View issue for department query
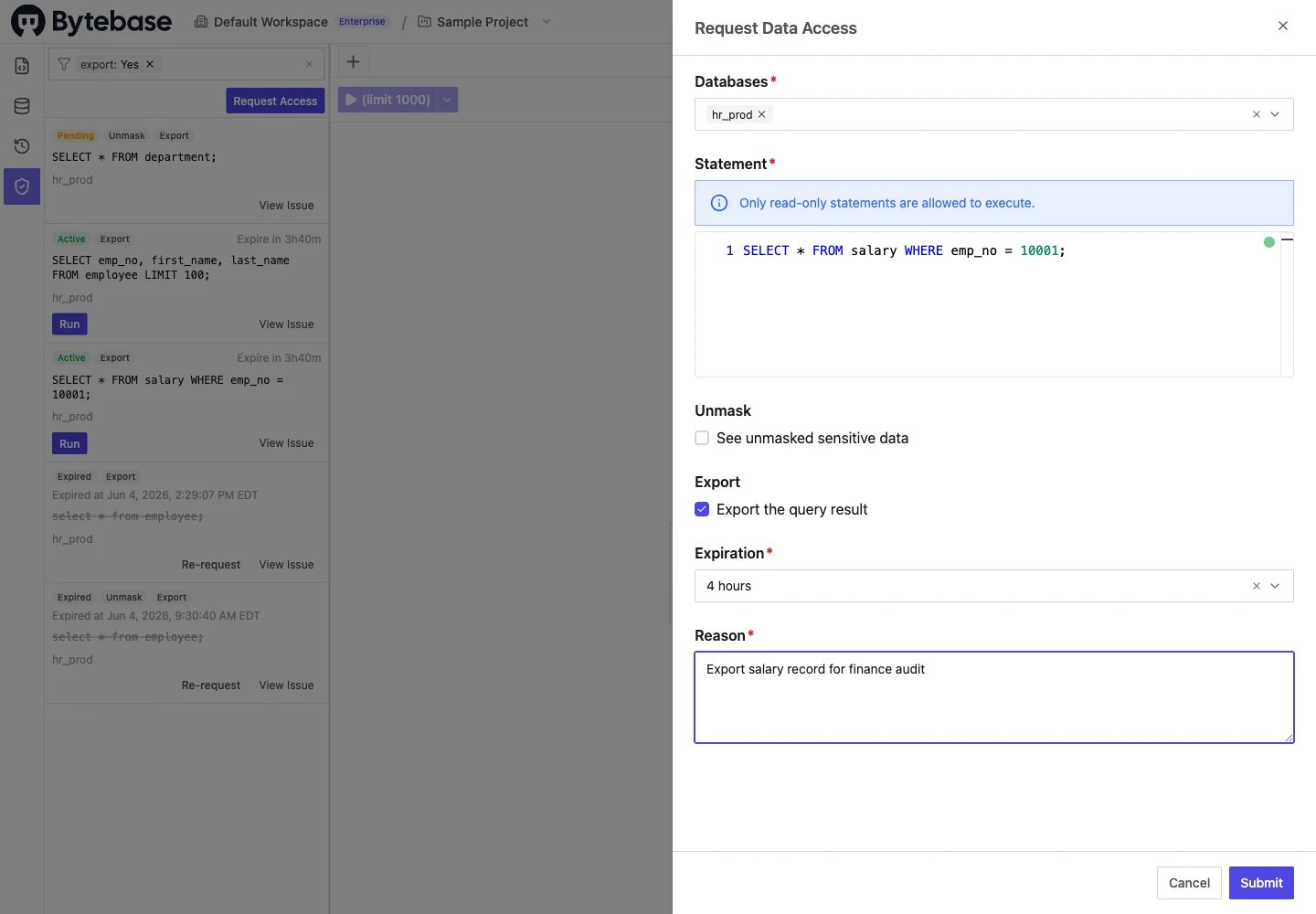Image resolution: width=1316 pixels, height=914 pixels. (x=286, y=206)
